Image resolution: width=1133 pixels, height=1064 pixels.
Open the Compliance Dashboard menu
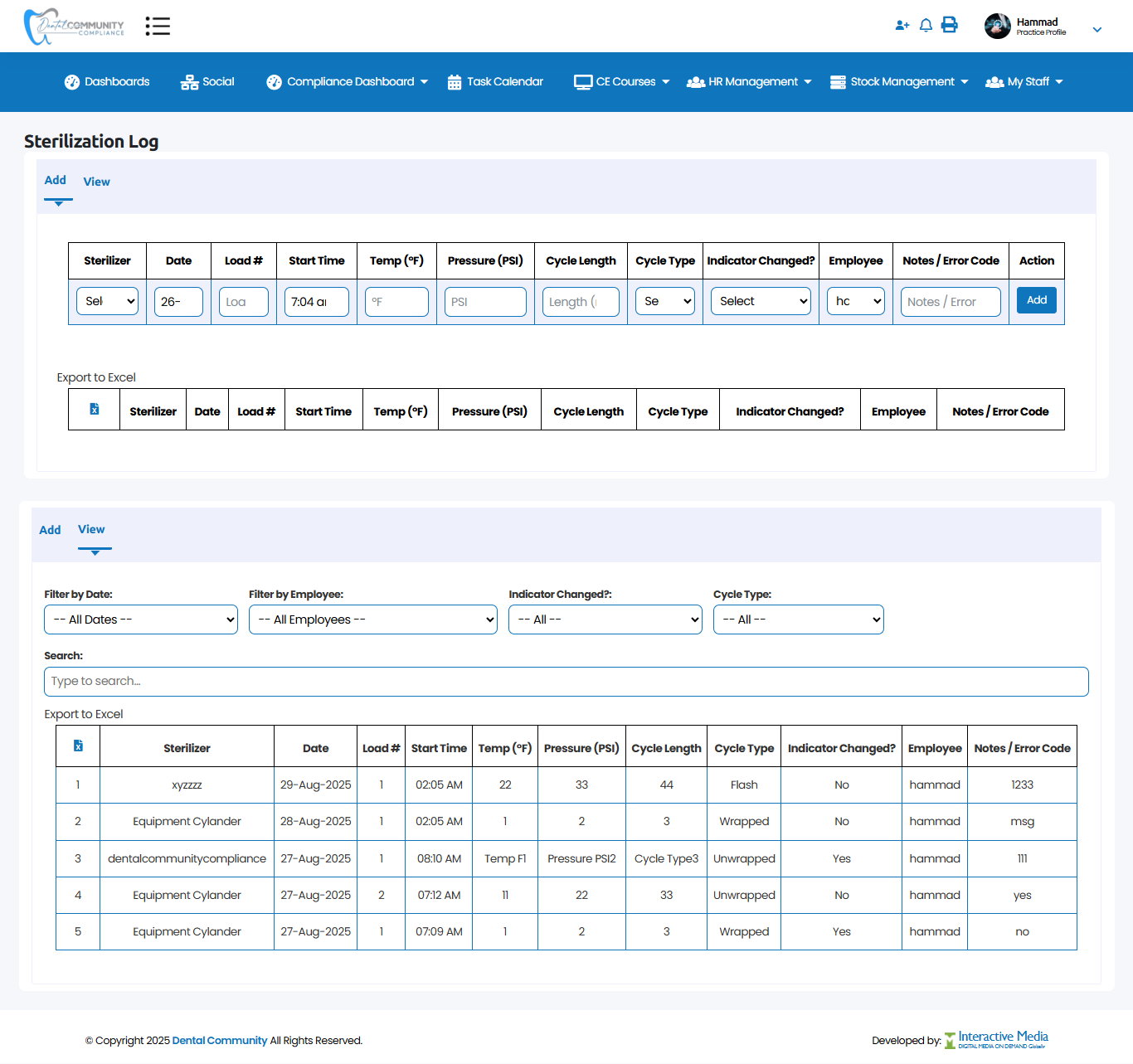tap(348, 82)
